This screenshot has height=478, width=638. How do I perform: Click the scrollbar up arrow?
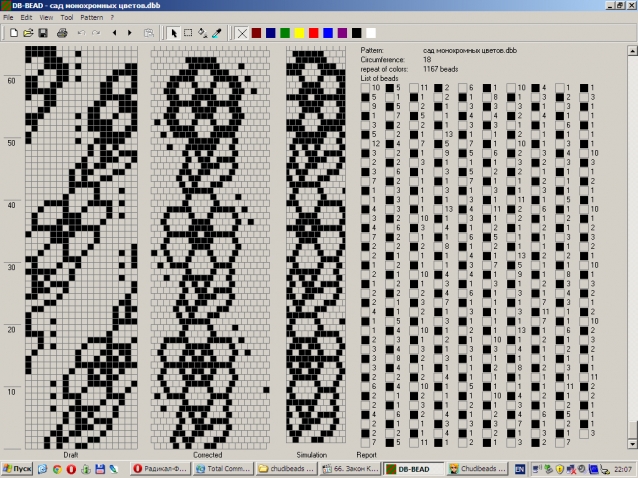tap(632, 51)
